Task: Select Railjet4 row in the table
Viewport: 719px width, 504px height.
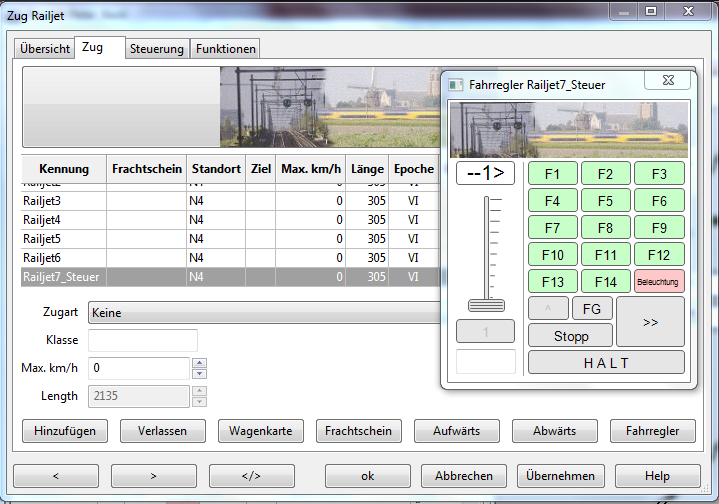Action: pyautogui.click(x=42, y=220)
